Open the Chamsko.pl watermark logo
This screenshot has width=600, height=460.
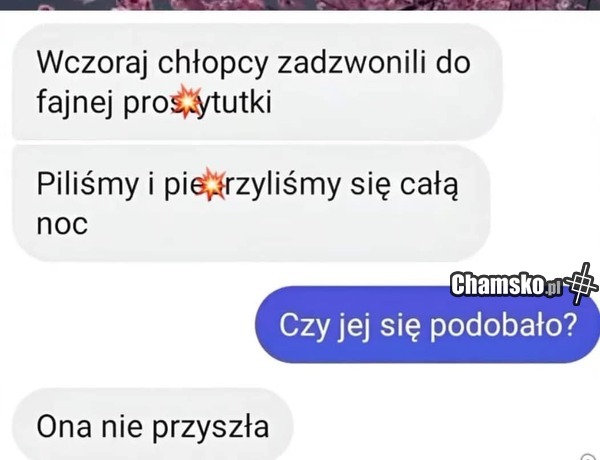523,284
